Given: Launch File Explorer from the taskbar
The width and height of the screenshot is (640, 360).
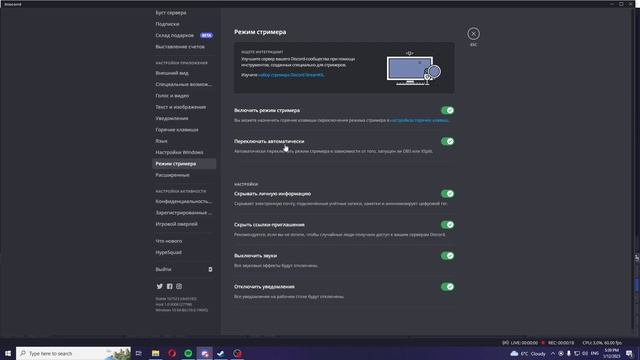Looking at the screenshot, I should 156,353.
